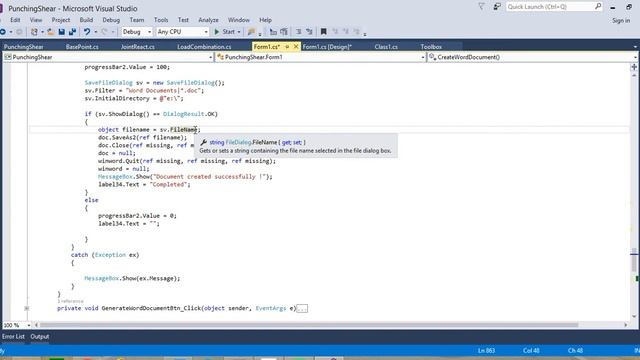Click the Sign in link

(621, 20)
